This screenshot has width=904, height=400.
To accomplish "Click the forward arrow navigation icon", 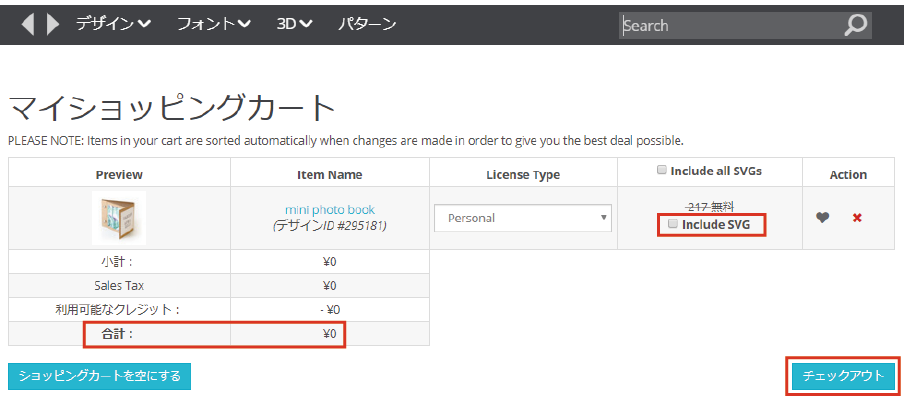I will 53,24.
